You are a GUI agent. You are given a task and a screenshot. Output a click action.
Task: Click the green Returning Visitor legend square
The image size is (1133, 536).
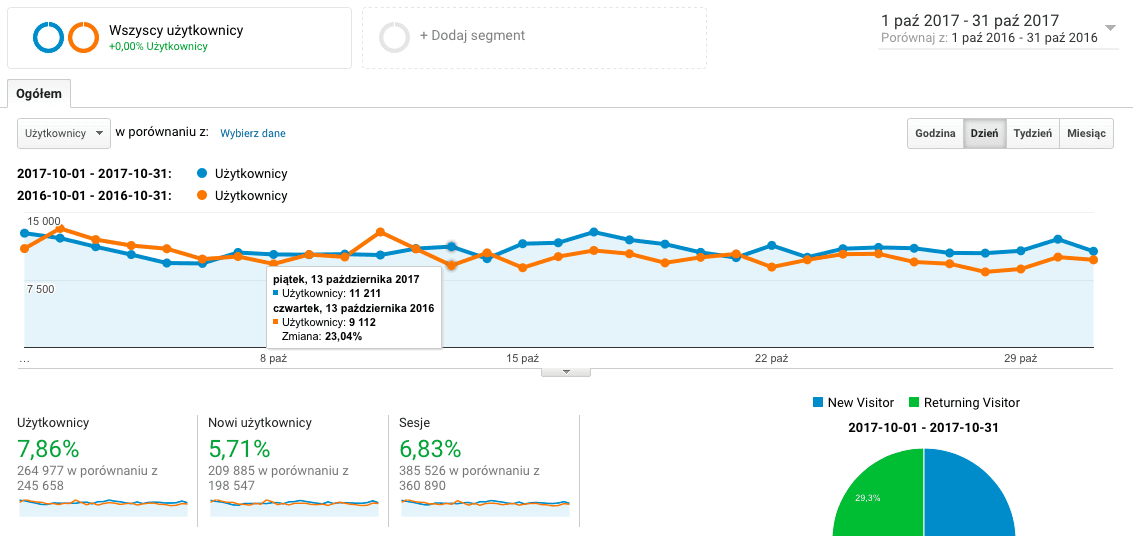pyautogui.click(x=914, y=402)
